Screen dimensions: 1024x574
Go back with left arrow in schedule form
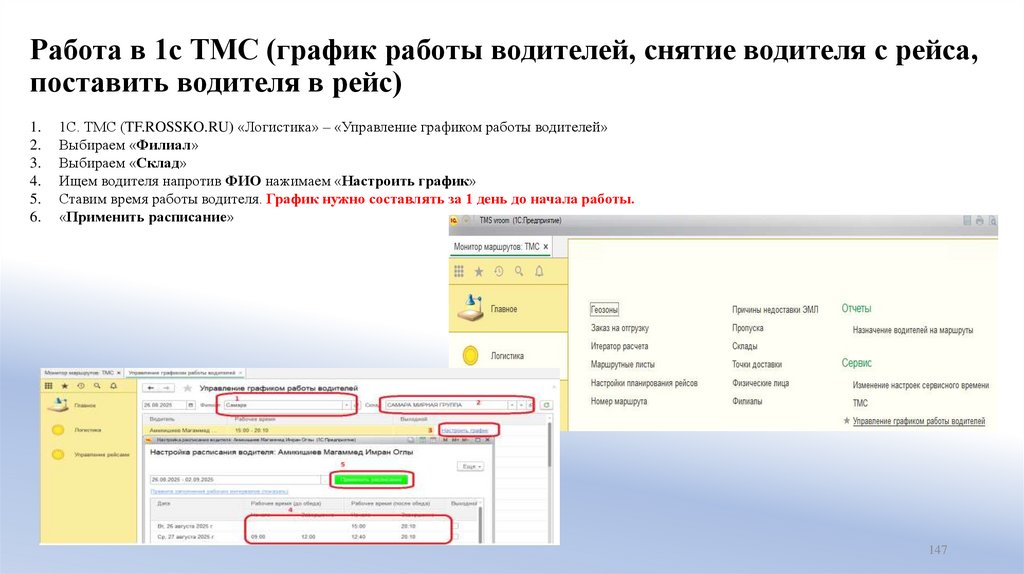(x=151, y=388)
